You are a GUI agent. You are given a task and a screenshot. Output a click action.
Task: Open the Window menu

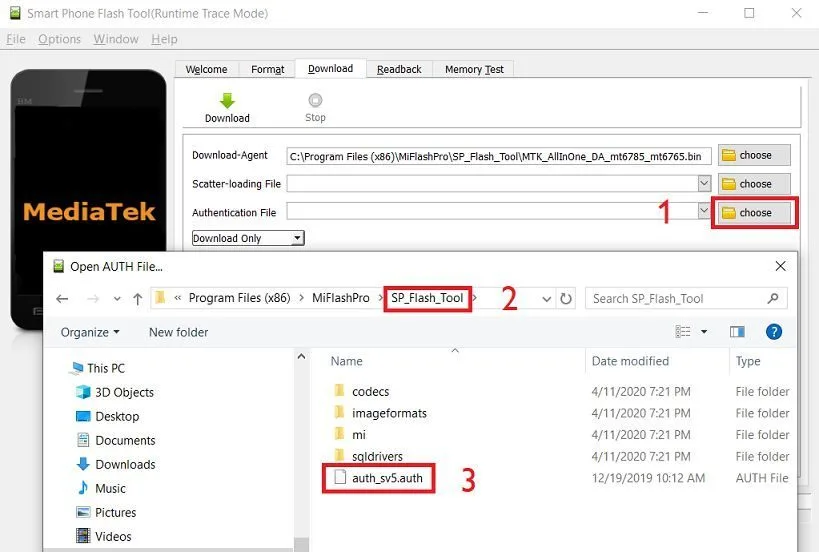(116, 39)
